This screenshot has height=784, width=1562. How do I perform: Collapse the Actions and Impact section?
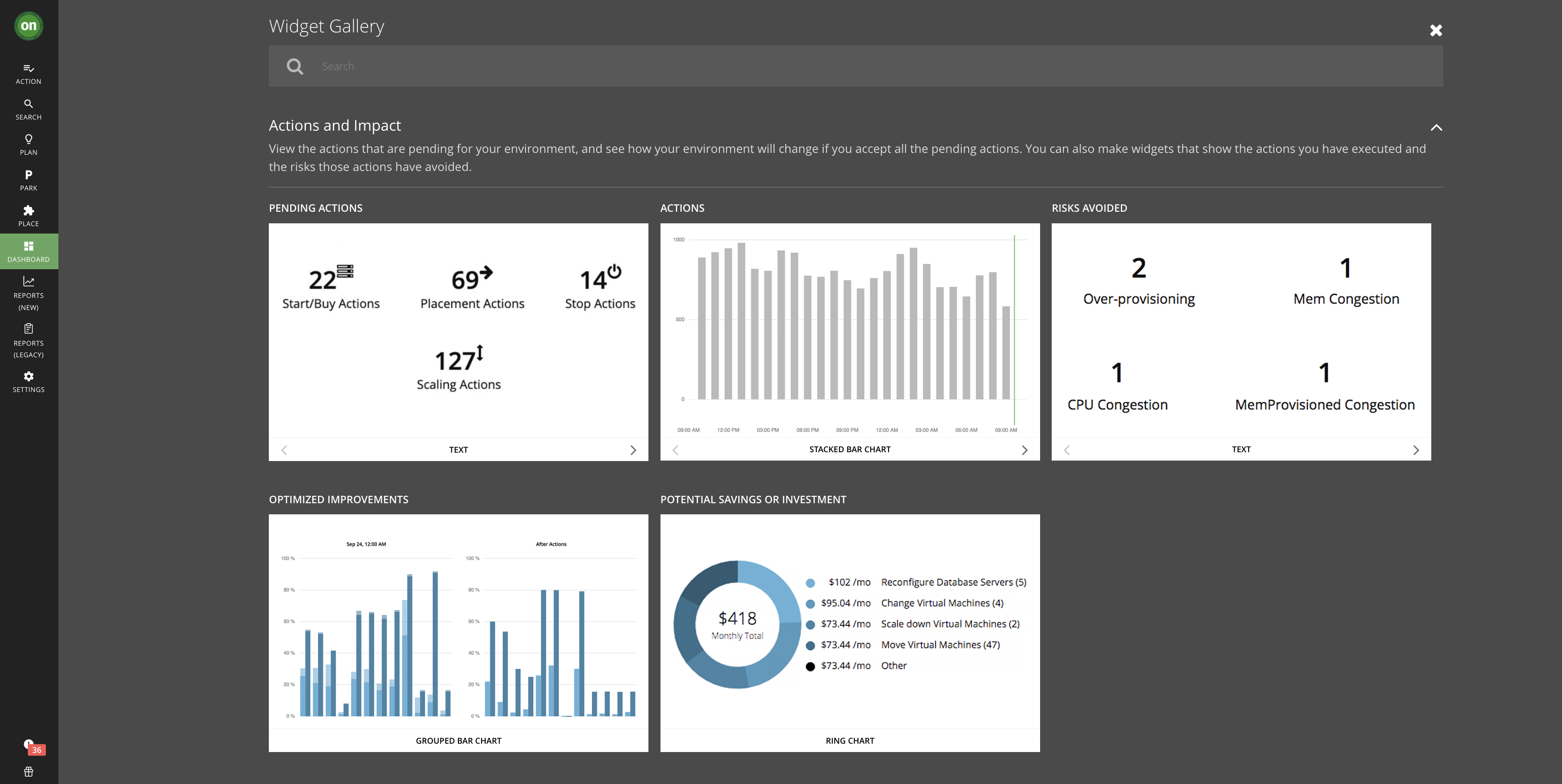1436,127
